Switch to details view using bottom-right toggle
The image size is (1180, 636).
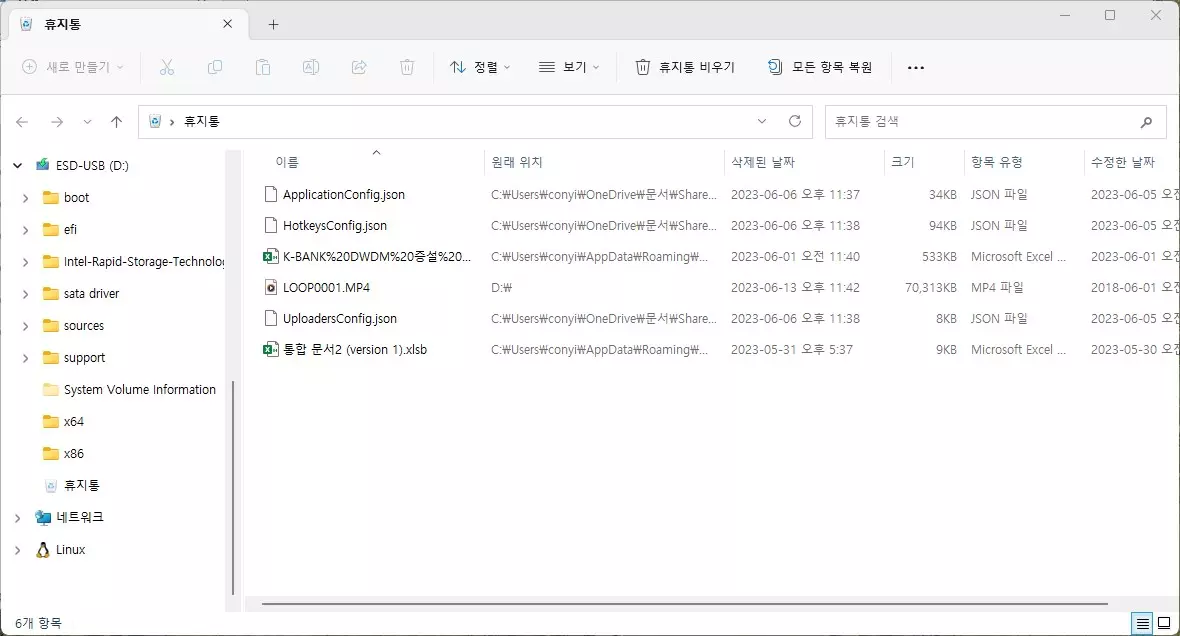(x=1141, y=623)
